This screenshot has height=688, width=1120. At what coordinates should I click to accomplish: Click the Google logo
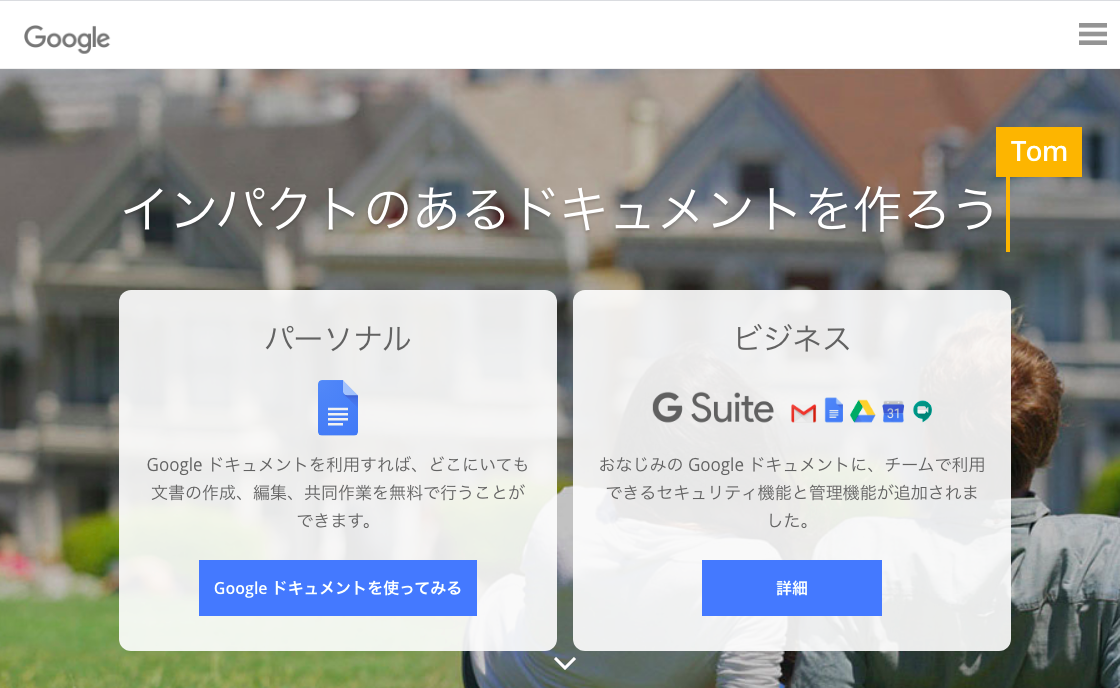(67, 39)
